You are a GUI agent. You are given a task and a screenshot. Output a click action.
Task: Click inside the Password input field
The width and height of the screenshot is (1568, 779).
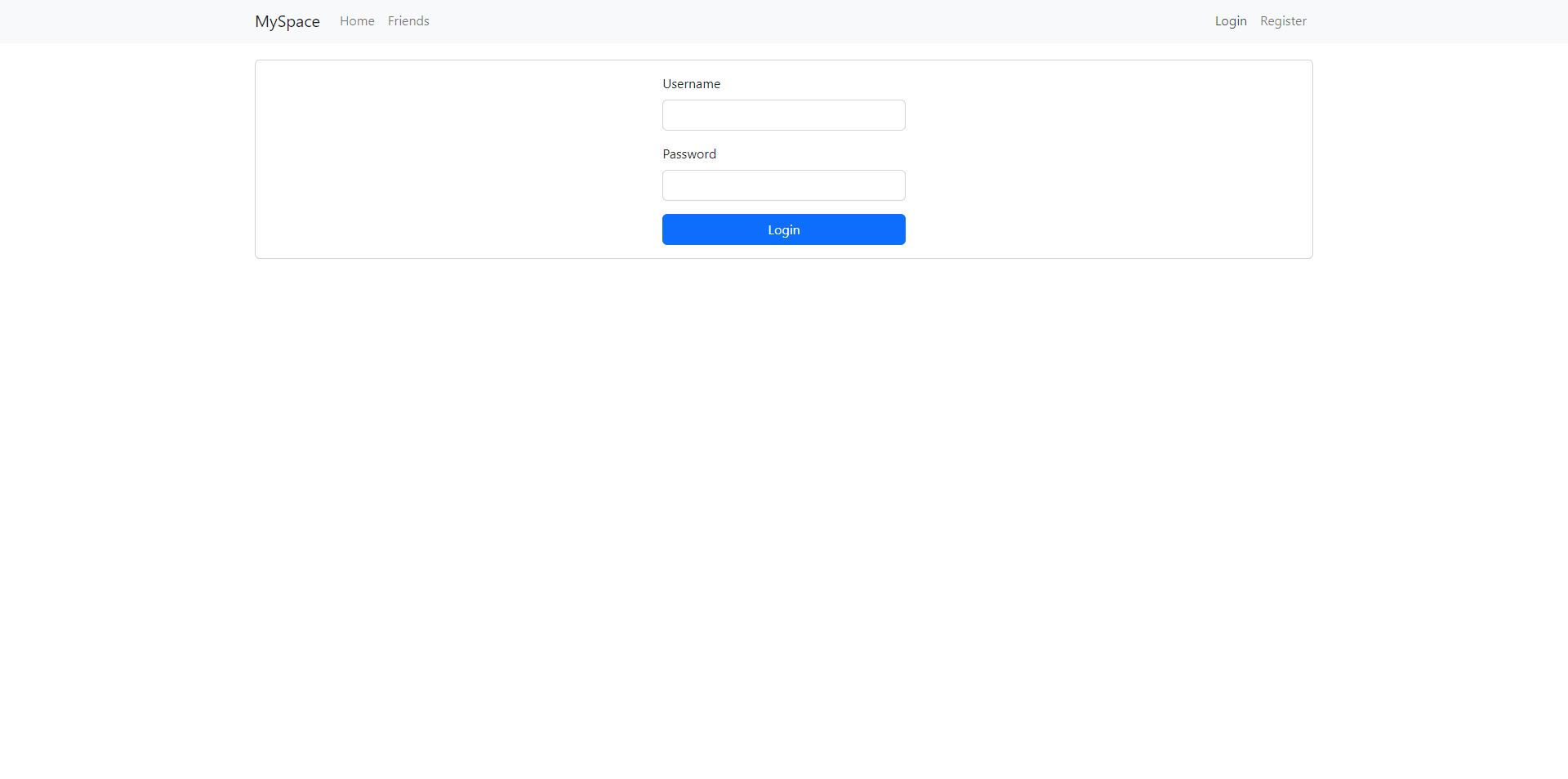(x=783, y=185)
